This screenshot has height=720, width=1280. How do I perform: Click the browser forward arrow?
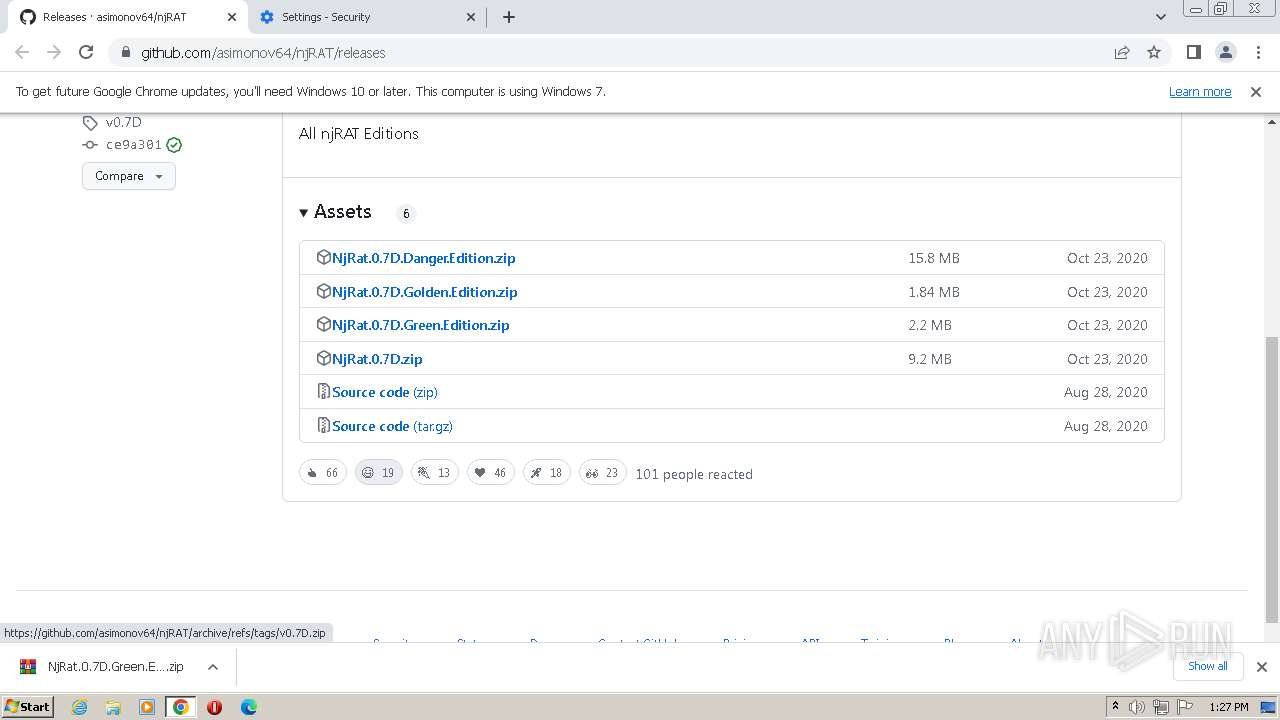point(54,52)
